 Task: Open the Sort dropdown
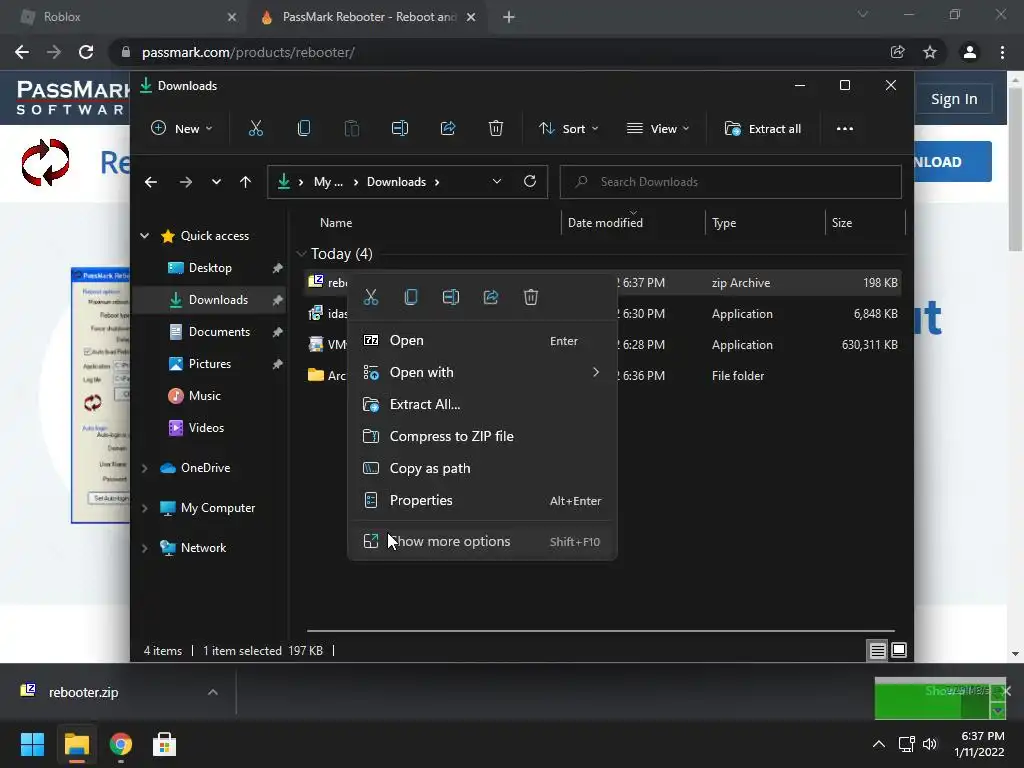[568, 129]
